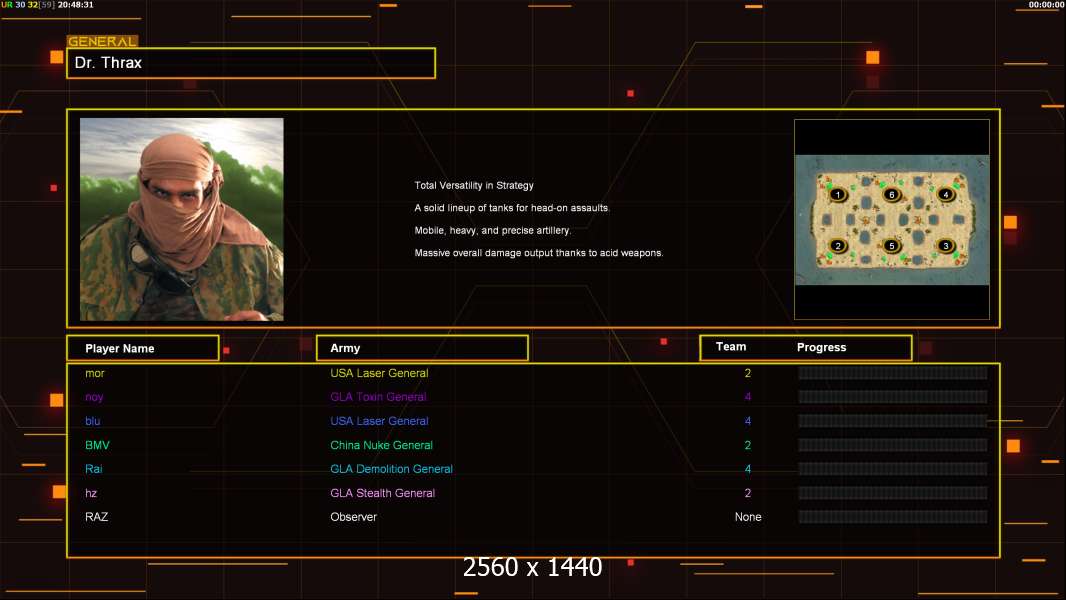Click the Dr. Thrax general name field
Image resolution: width=1066 pixels, height=600 pixels.
(x=251, y=63)
